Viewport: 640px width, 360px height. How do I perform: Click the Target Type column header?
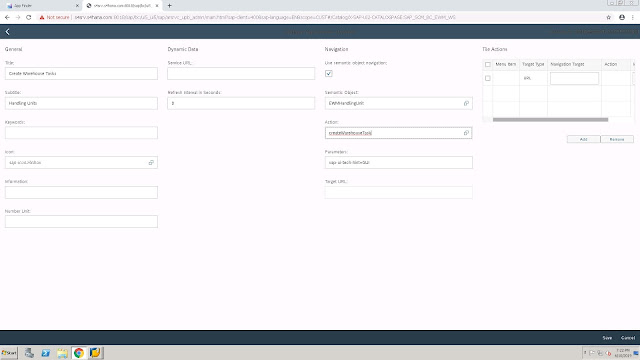(x=533, y=64)
